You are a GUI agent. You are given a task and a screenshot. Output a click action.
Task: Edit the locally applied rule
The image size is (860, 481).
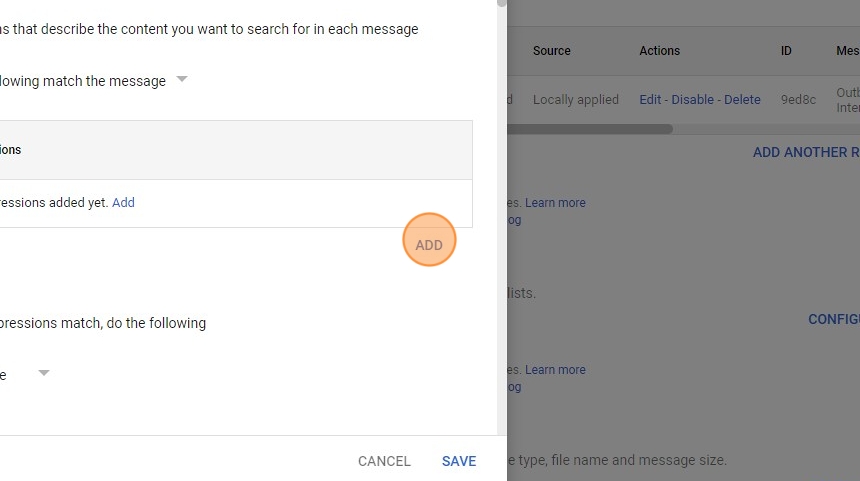pos(650,100)
